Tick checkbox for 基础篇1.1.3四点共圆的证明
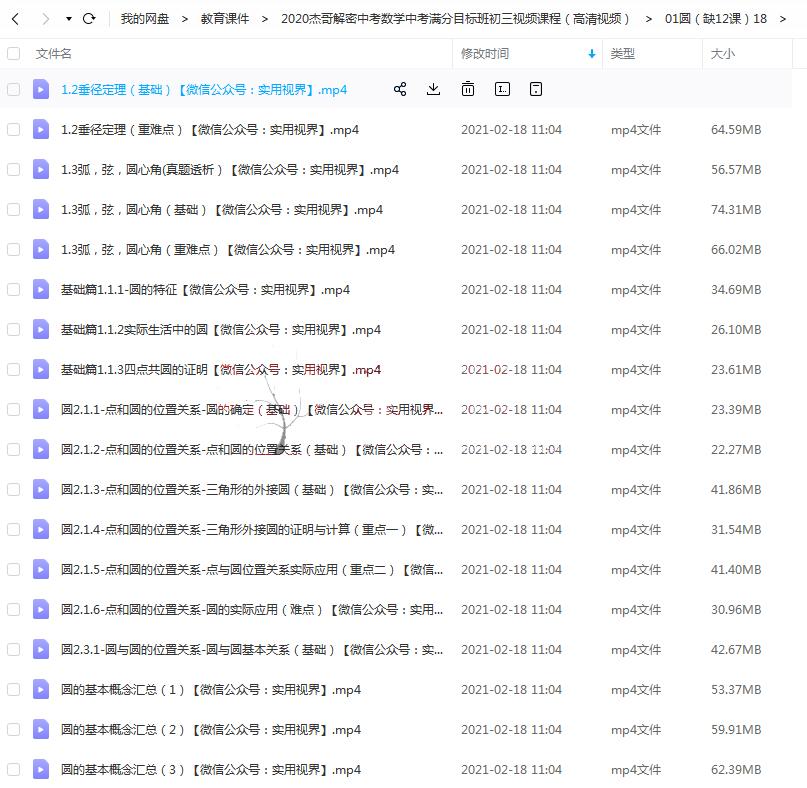The height and width of the screenshot is (788, 807). tap(13, 370)
